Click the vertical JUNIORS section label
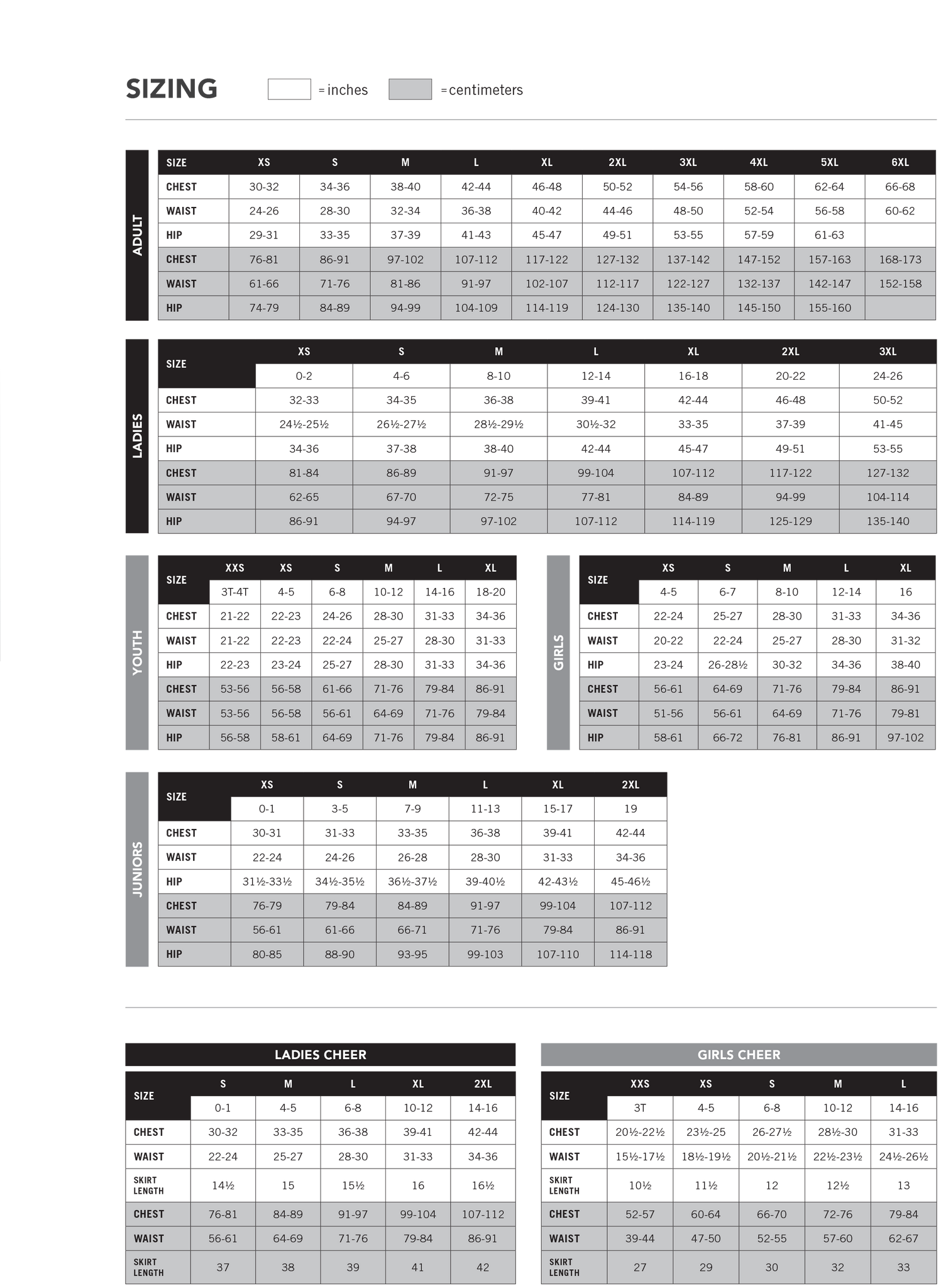This screenshot has height=1288, width=941. click(137, 869)
